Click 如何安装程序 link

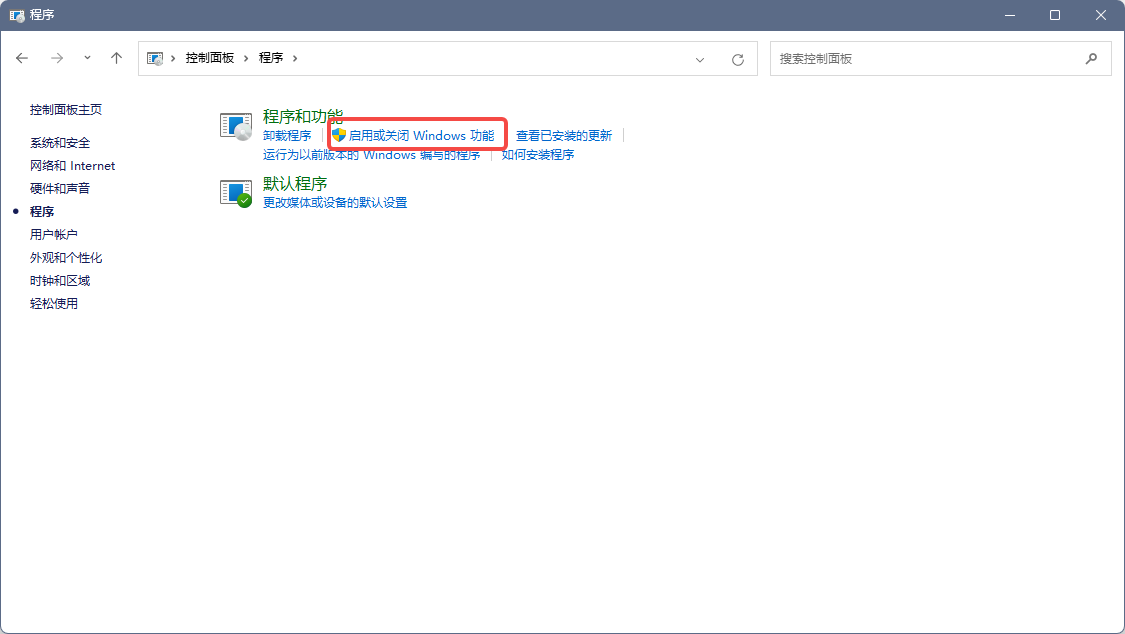tap(538, 155)
